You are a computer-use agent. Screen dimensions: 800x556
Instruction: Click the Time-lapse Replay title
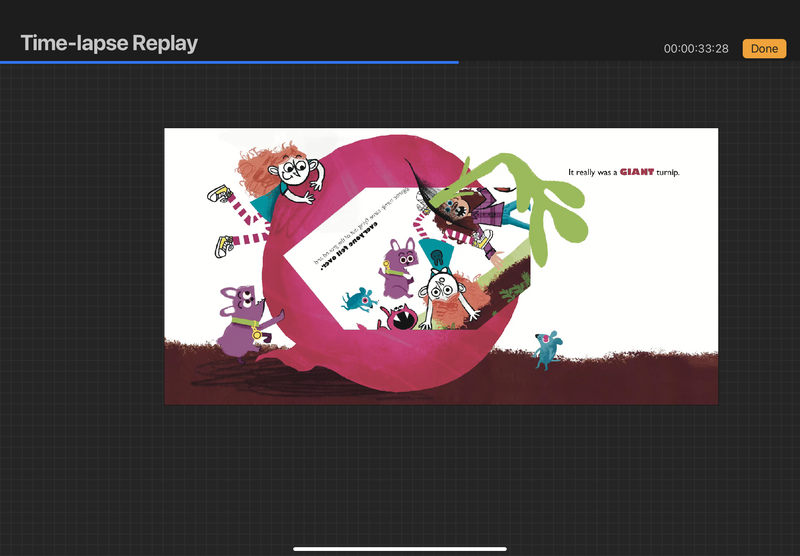(x=109, y=43)
